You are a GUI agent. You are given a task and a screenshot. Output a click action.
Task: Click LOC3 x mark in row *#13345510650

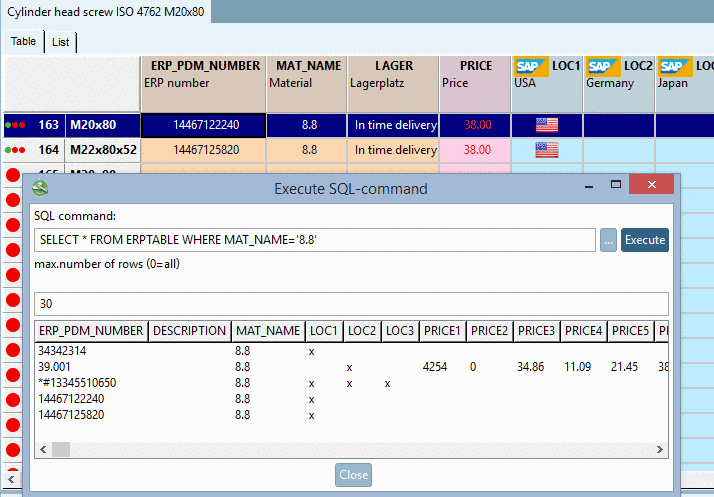387,384
